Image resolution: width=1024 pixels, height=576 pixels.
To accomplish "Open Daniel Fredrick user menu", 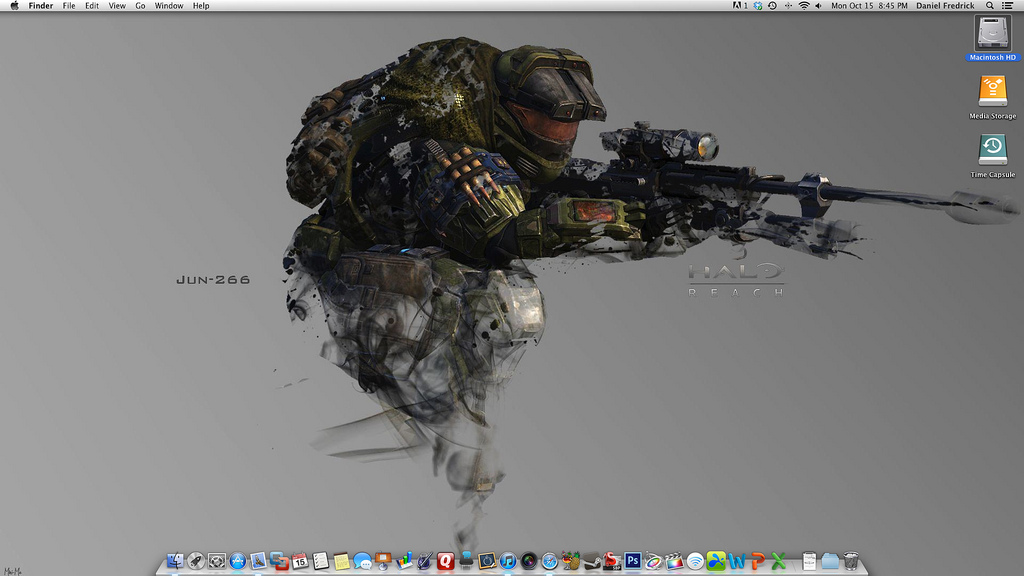I will [x=945, y=5].
